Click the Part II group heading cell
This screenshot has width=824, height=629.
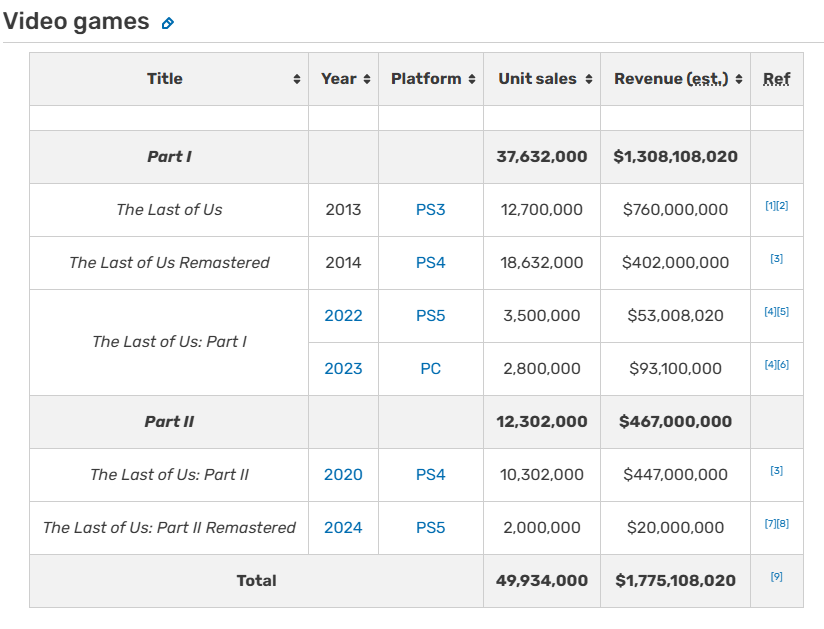(x=169, y=421)
